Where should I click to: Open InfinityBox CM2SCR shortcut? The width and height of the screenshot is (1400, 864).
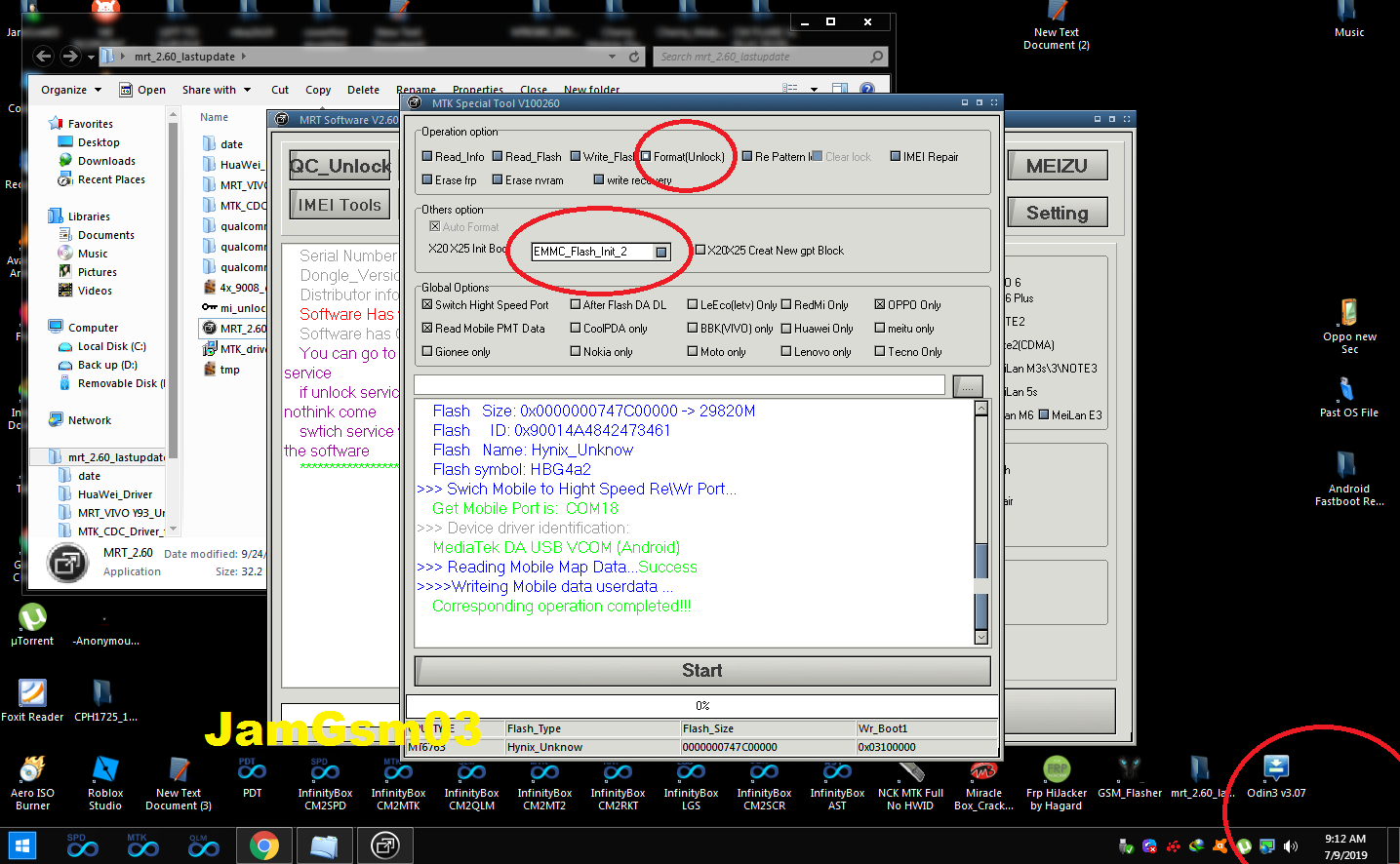(764, 783)
